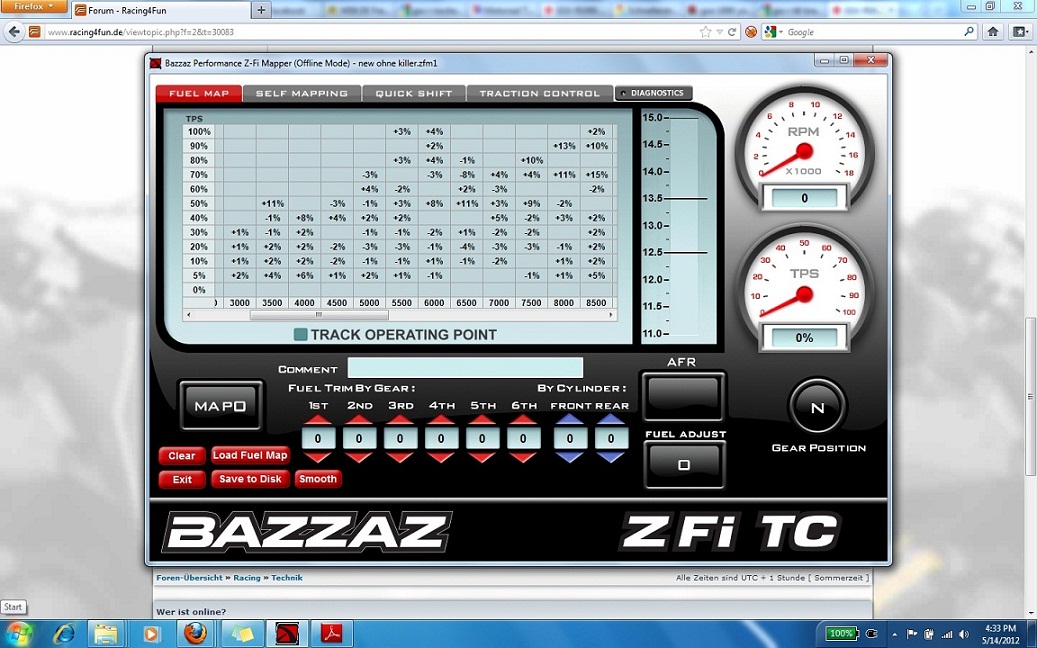Select the Quick Shift tab
The height and width of the screenshot is (648, 1037).
coord(413,94)
